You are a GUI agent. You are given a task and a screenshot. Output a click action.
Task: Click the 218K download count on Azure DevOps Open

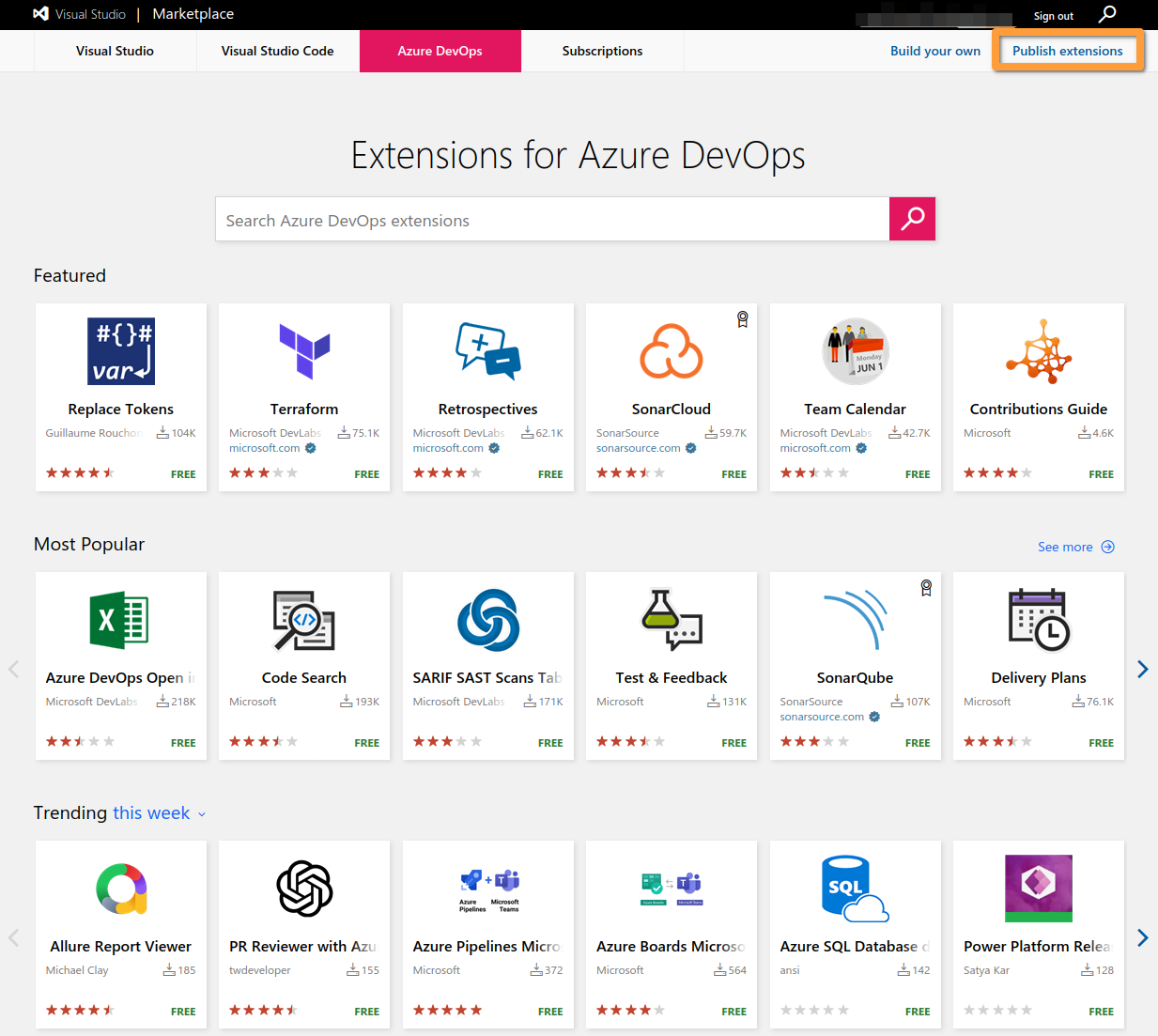click(177, 702)
